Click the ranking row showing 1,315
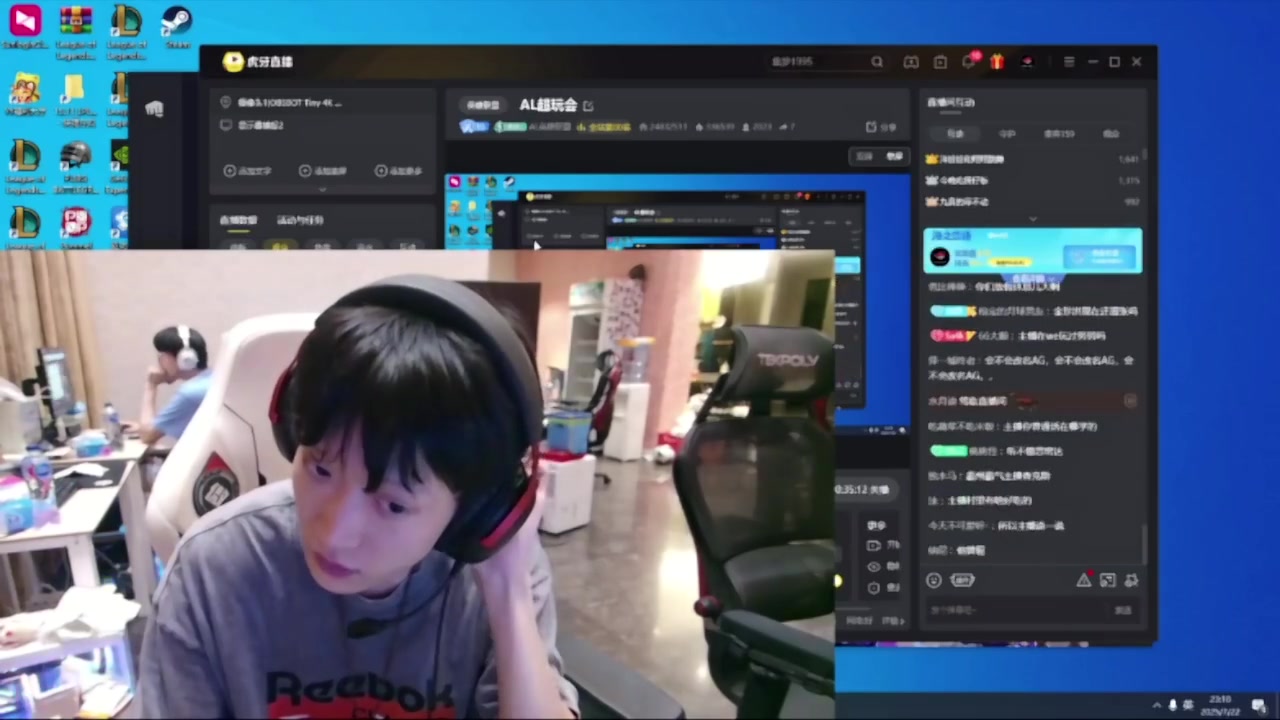Screen dimensions: 1280x720 pos(1032,181)
